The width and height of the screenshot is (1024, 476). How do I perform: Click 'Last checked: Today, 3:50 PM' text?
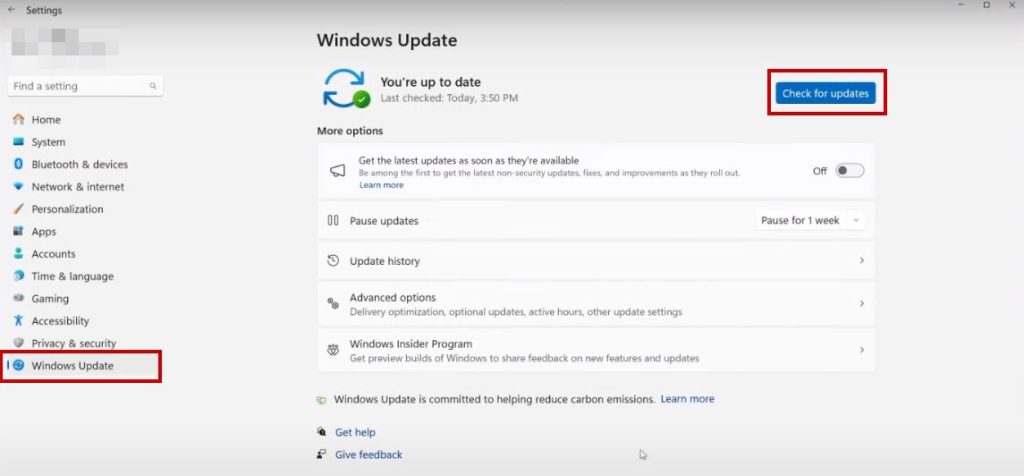449,98
